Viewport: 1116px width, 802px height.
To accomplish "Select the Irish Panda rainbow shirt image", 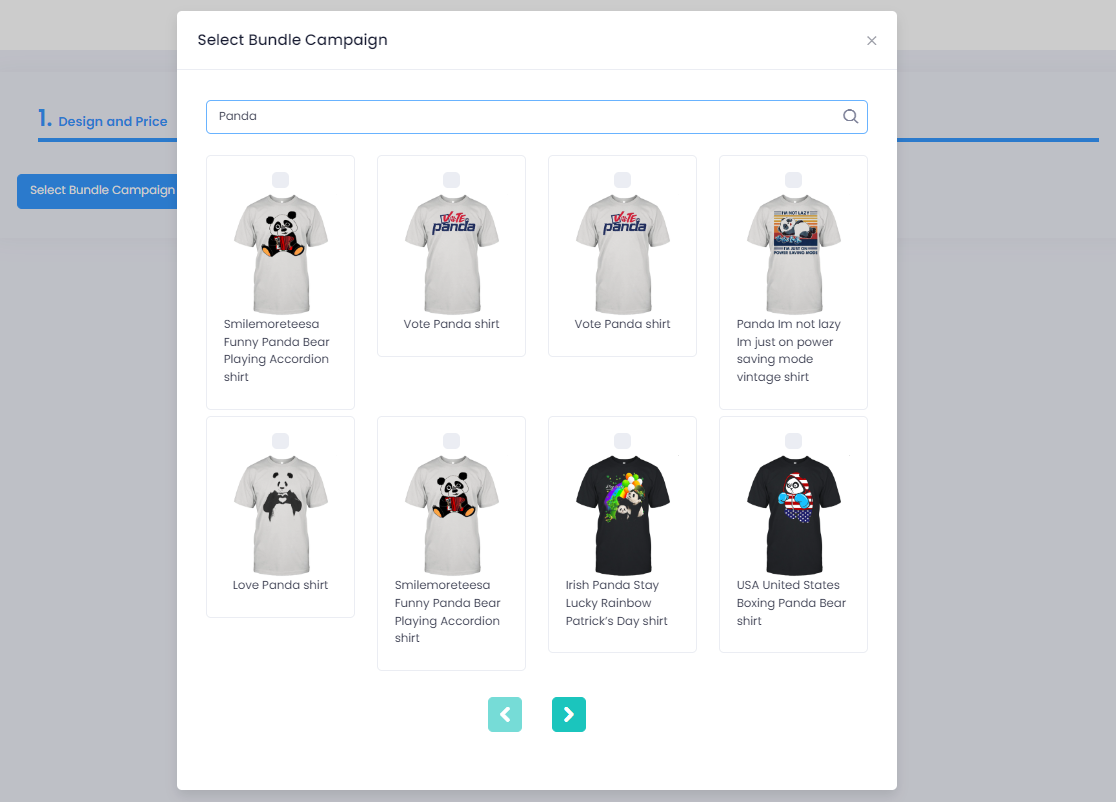I will [x=622, y=515].
